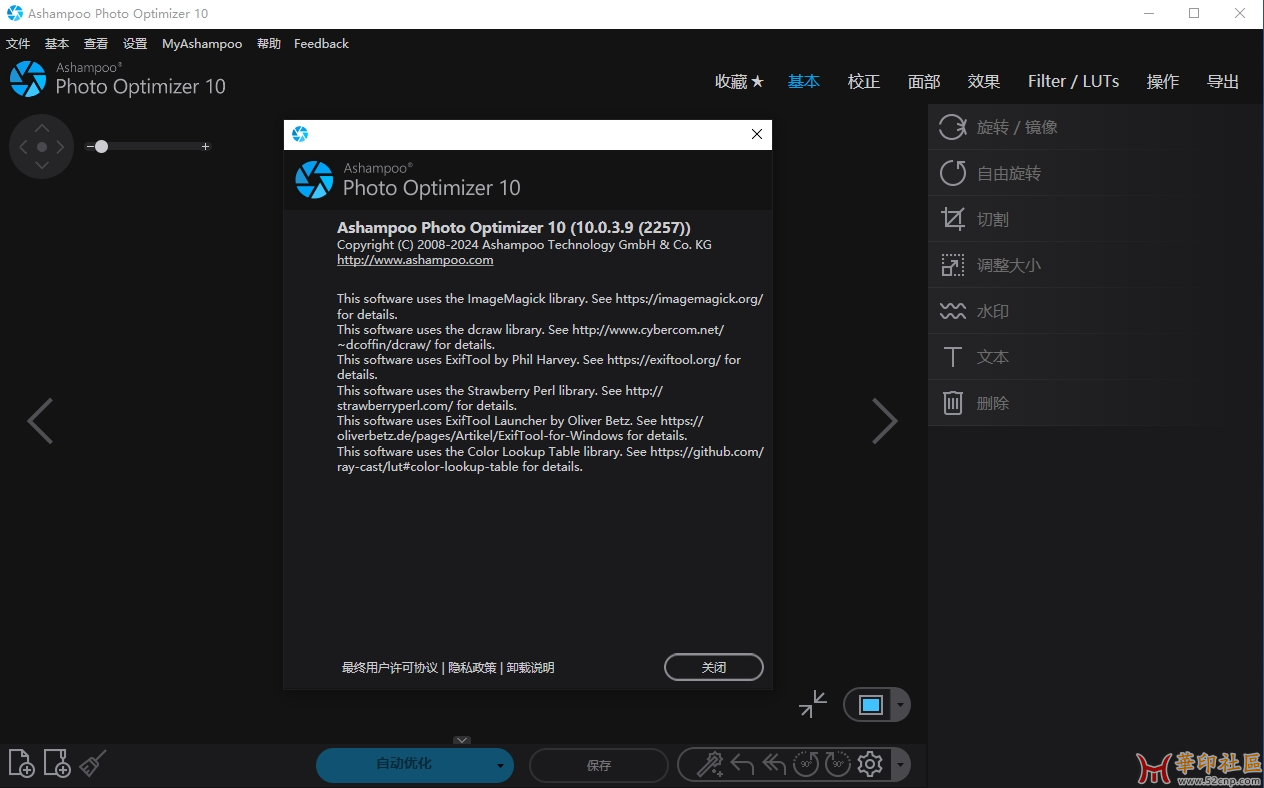Click the Ashampoo logo in the About dialog header
The image size is (1264, 788).
point(314,180)
